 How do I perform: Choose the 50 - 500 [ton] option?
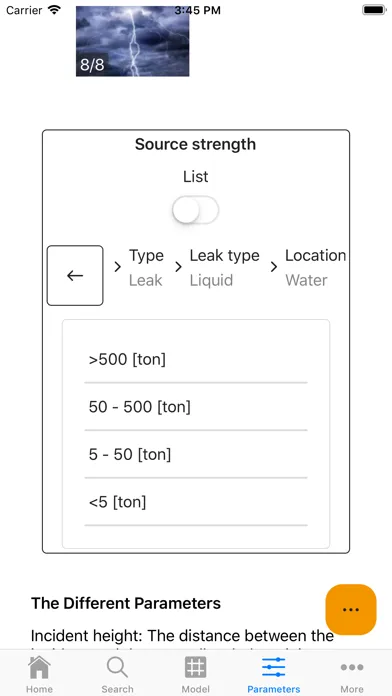click(x=196, y=407)
